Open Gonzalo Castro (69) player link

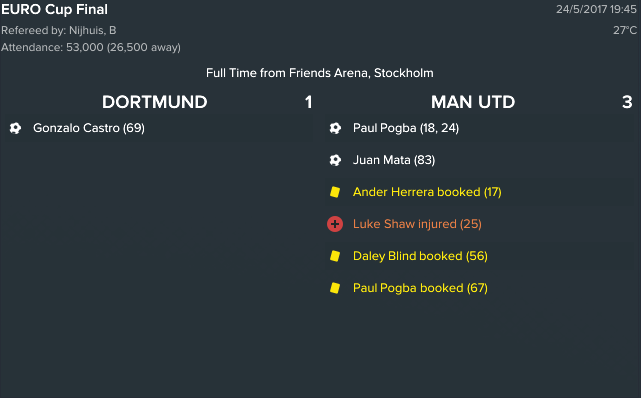click(89, 128)
